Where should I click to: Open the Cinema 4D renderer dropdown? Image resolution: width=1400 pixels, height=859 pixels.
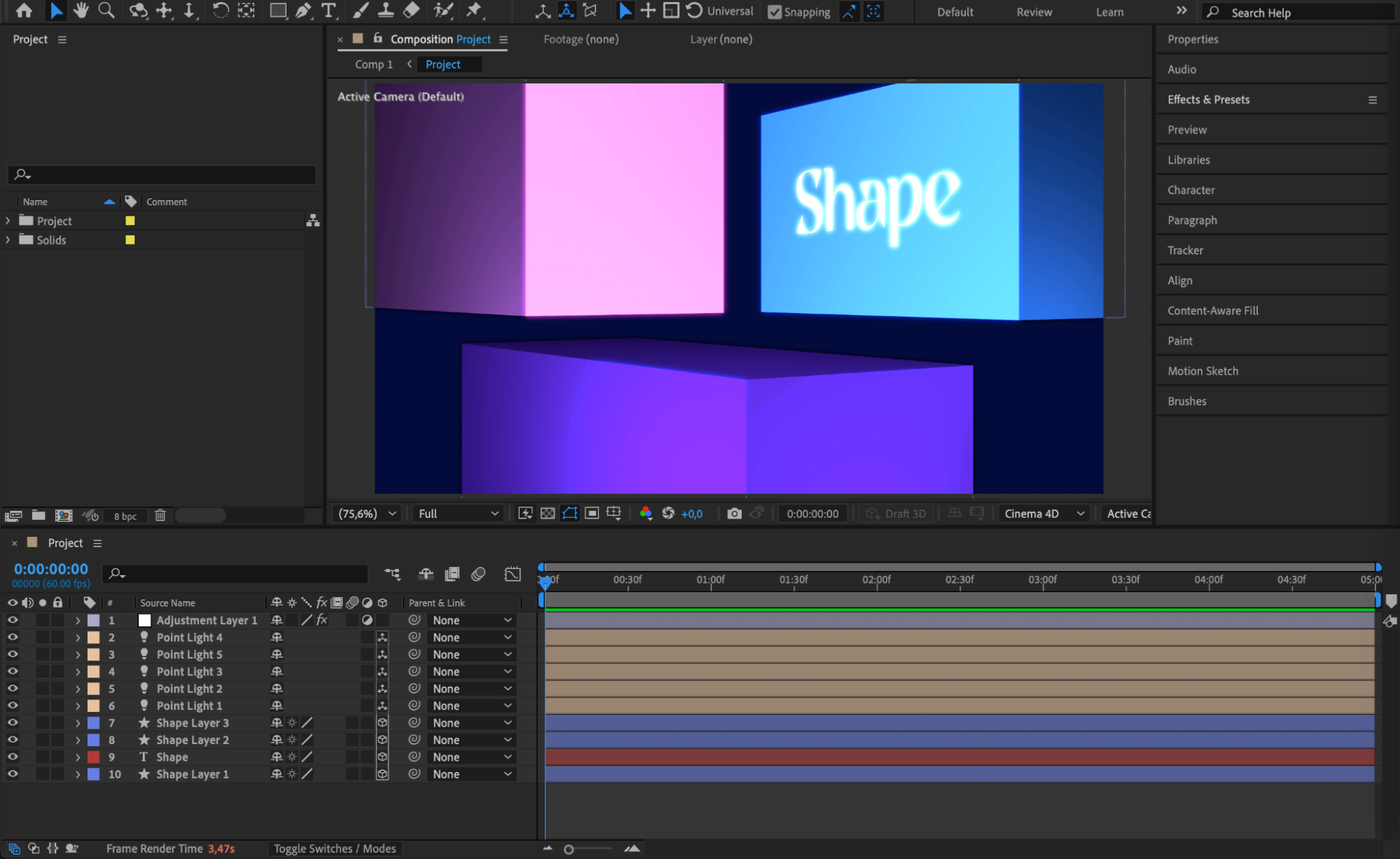click(1044, 514)
